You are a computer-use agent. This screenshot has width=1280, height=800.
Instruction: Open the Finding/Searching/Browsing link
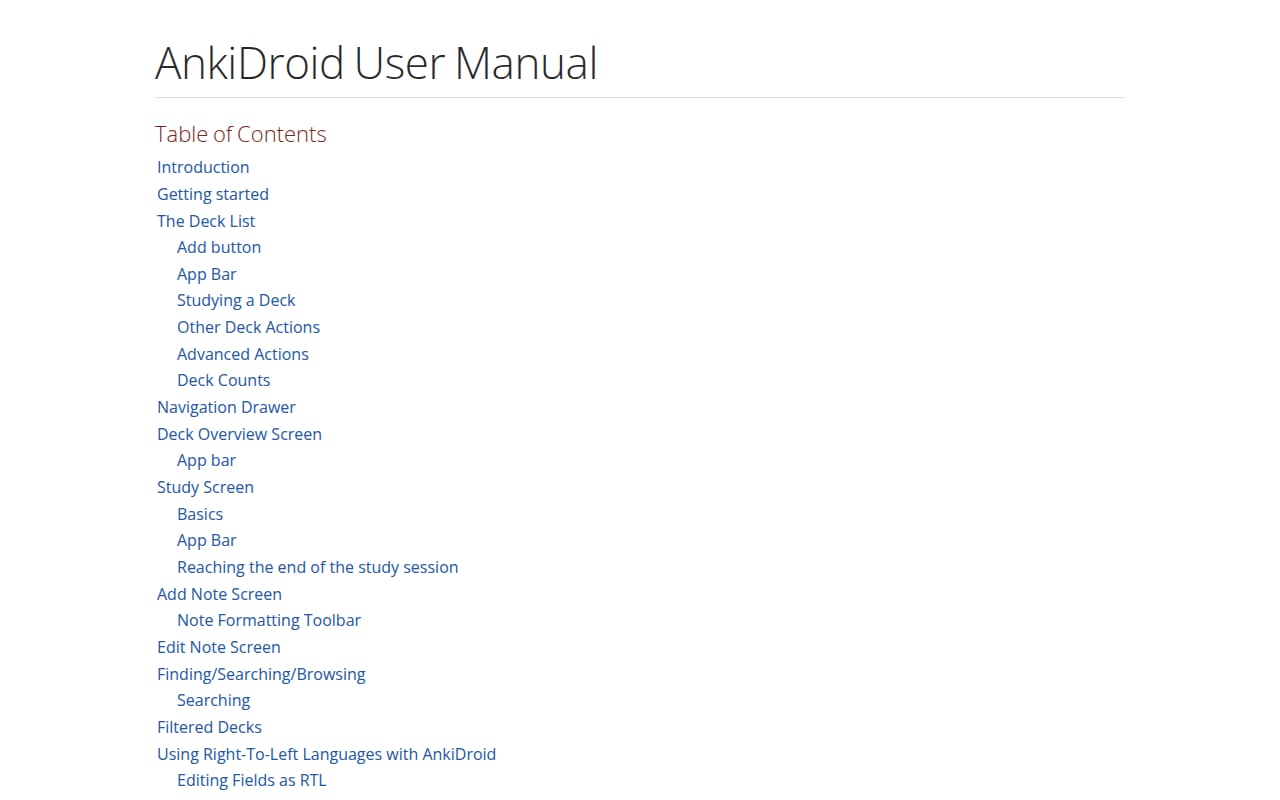(x=261, y=674)
